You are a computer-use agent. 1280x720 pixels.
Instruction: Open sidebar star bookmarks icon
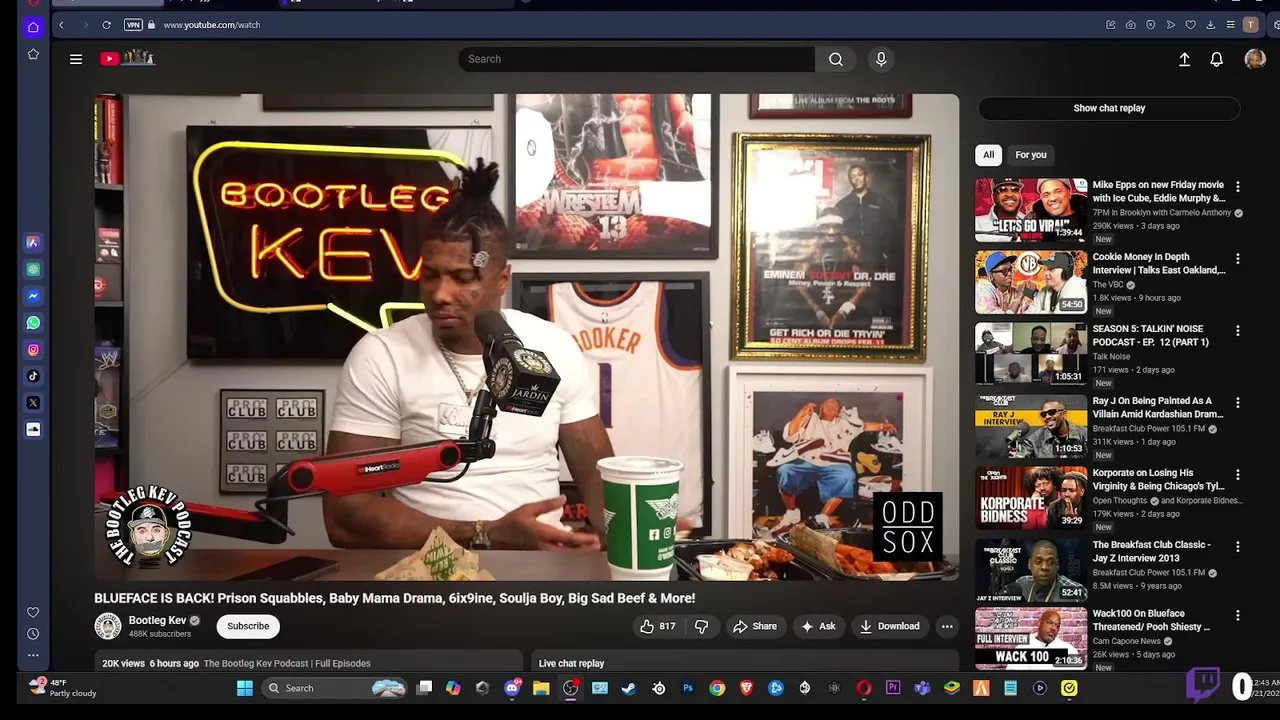(33, 54)
